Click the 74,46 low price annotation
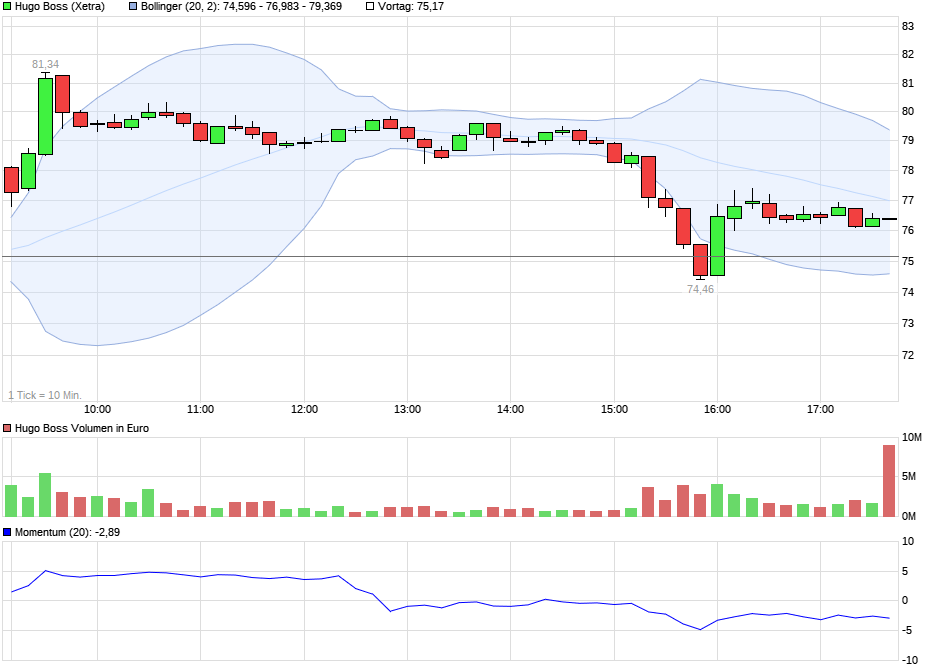Image resolution: width=940 pixels, height=670 pixels. pyautogui.click(x=700, y=288)
